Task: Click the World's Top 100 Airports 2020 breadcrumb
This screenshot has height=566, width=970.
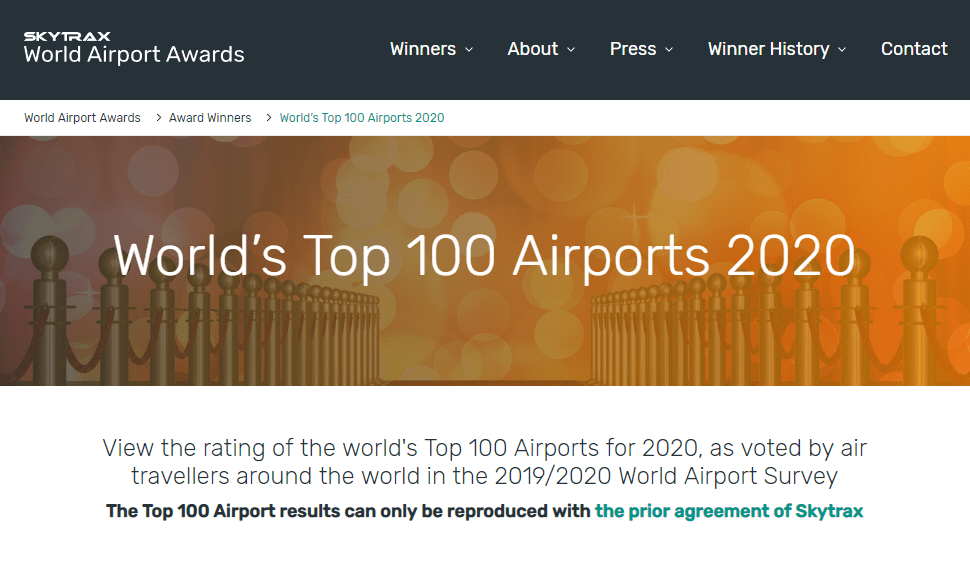Action: [361, 118]
